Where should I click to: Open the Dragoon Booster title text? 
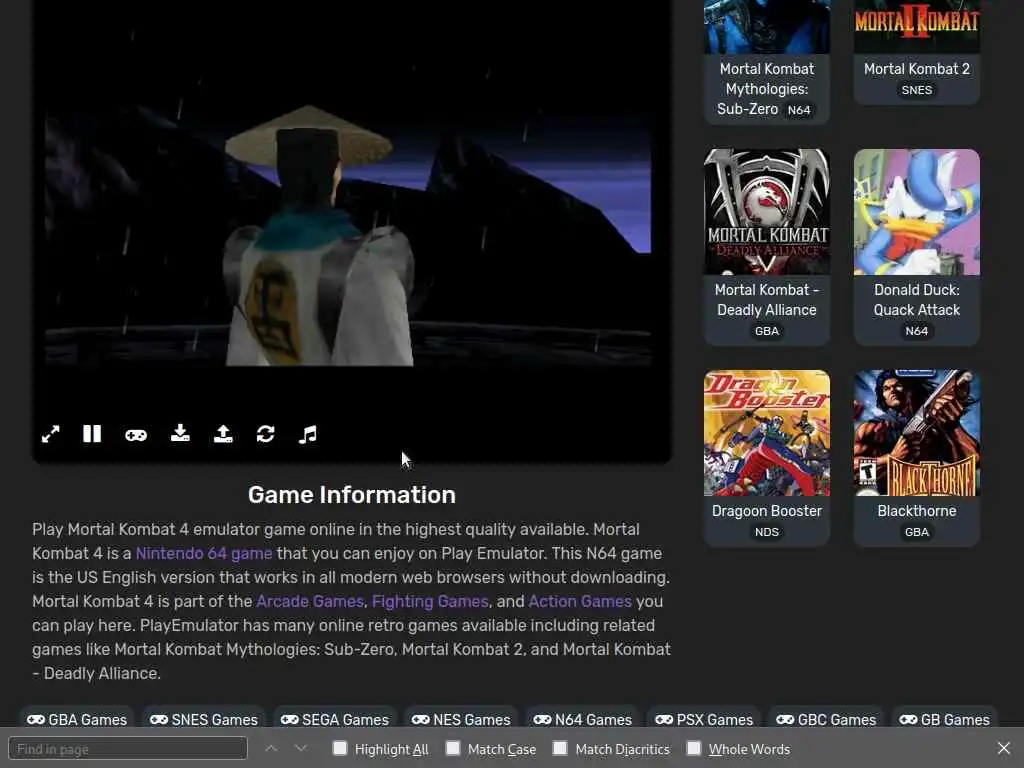pyautogui.click(x=767, y=511)
